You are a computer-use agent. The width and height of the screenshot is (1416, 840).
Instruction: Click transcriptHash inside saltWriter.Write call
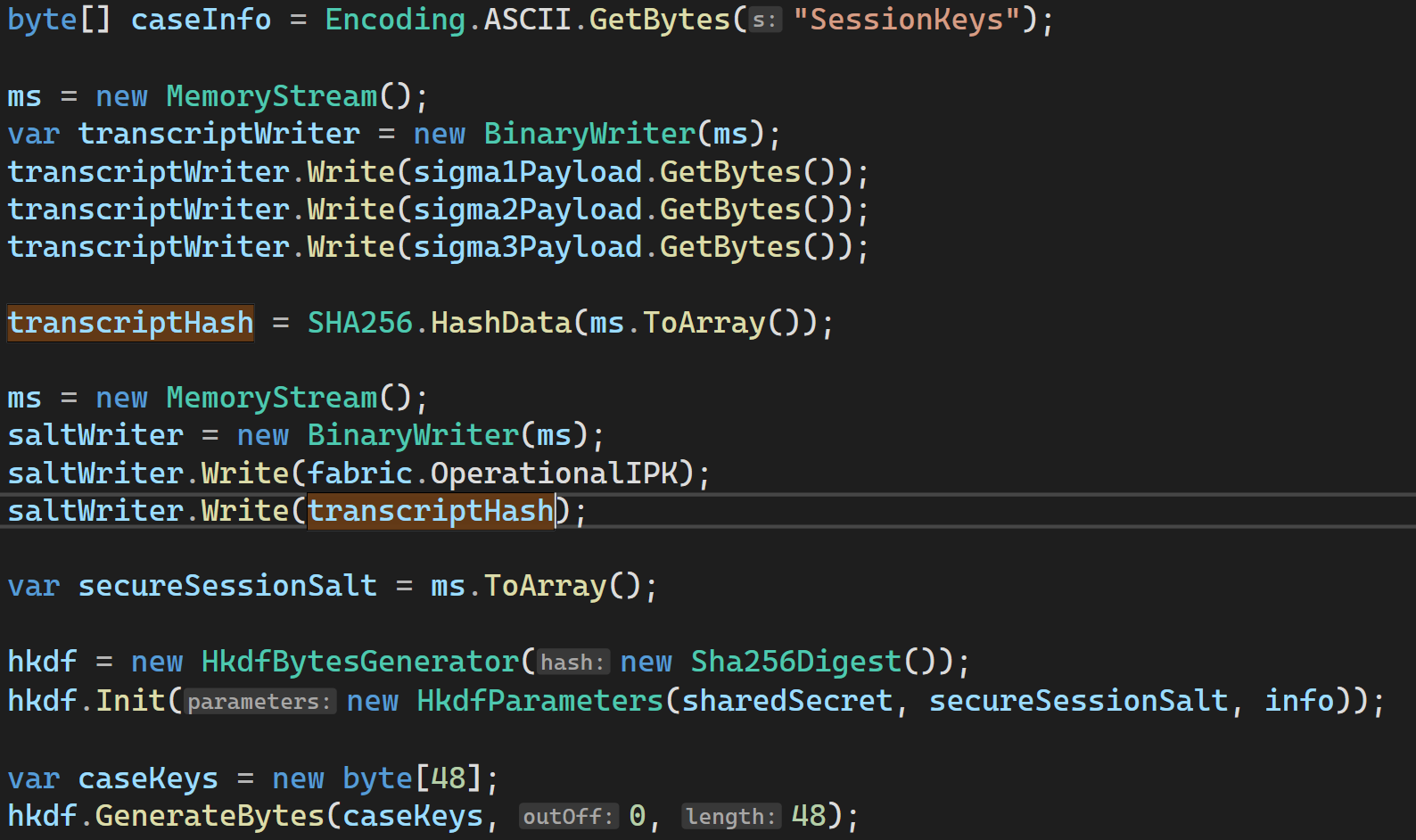click(431, 511)
